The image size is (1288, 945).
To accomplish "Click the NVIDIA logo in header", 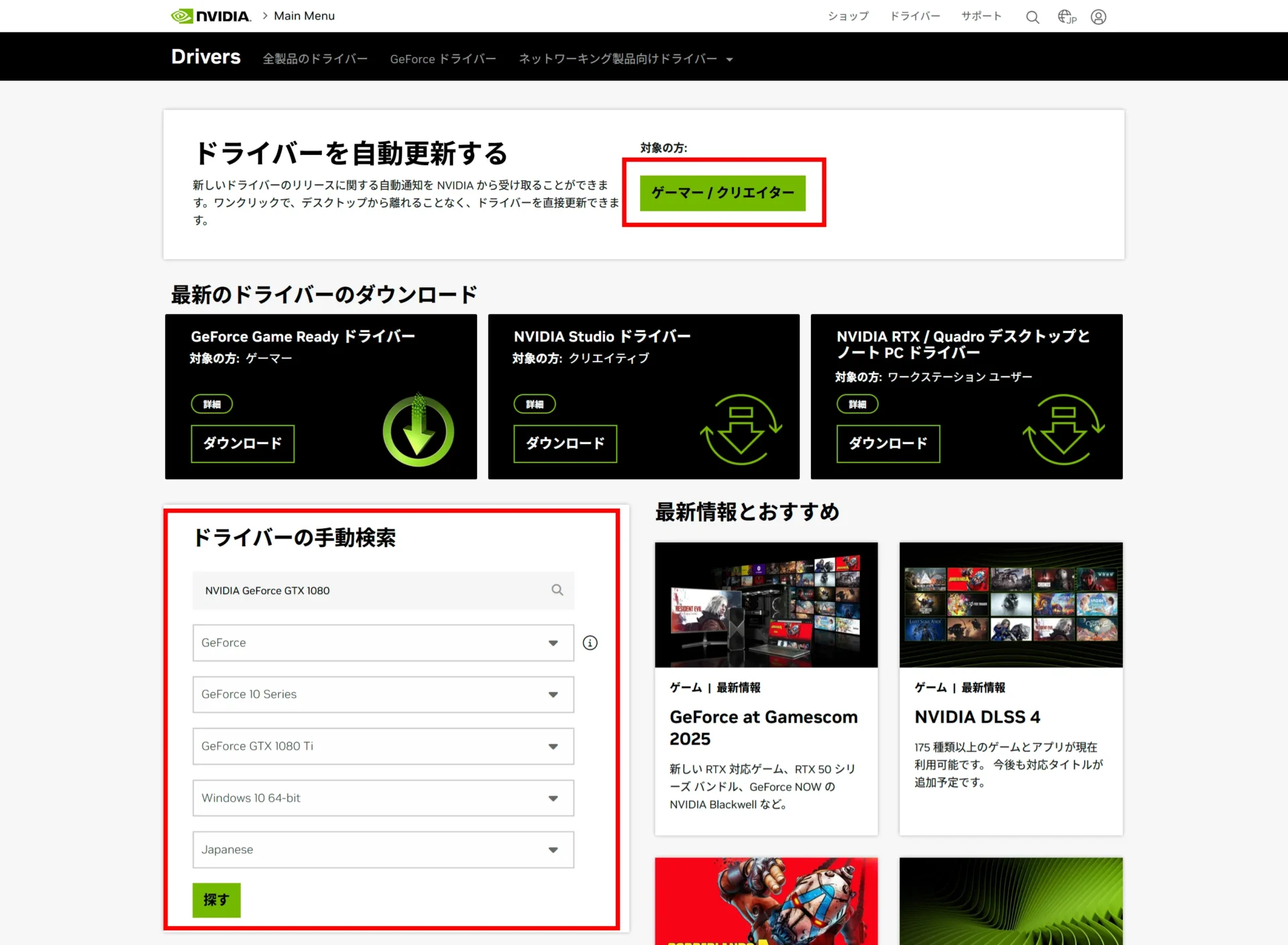I will [211, 16].
